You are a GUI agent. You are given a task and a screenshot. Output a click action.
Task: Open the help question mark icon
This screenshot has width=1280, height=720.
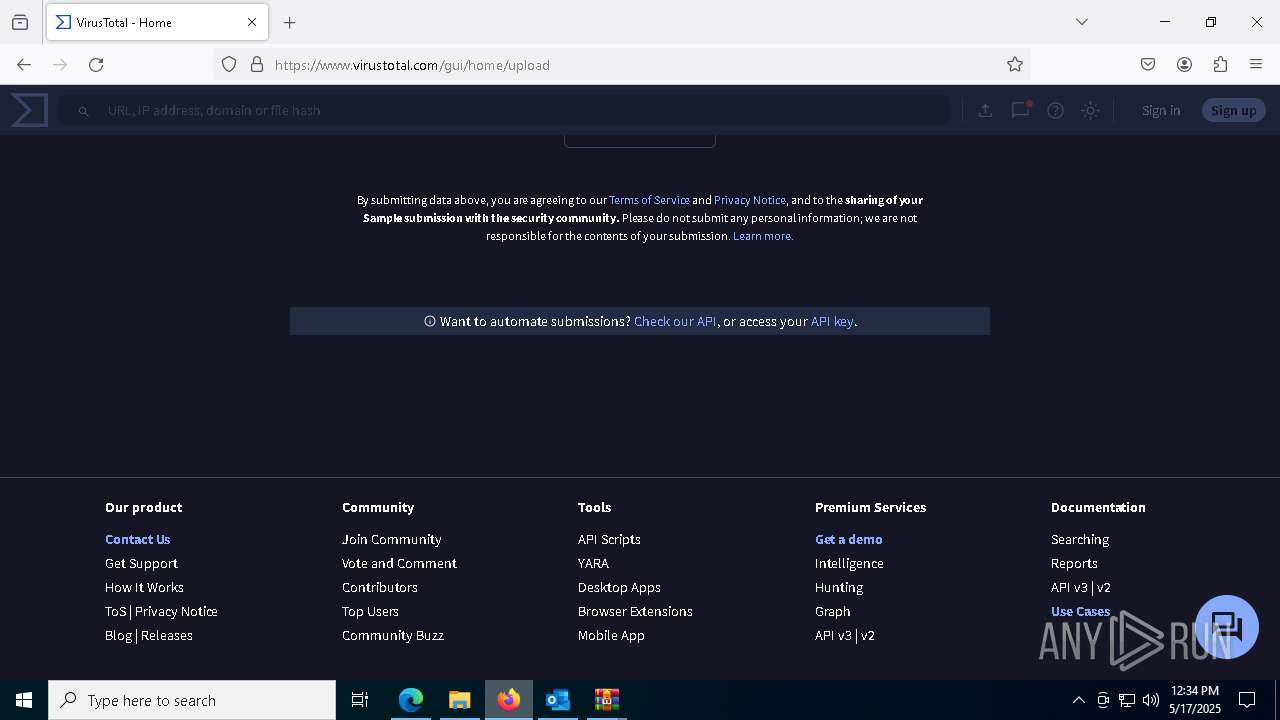pos(1055,111)
